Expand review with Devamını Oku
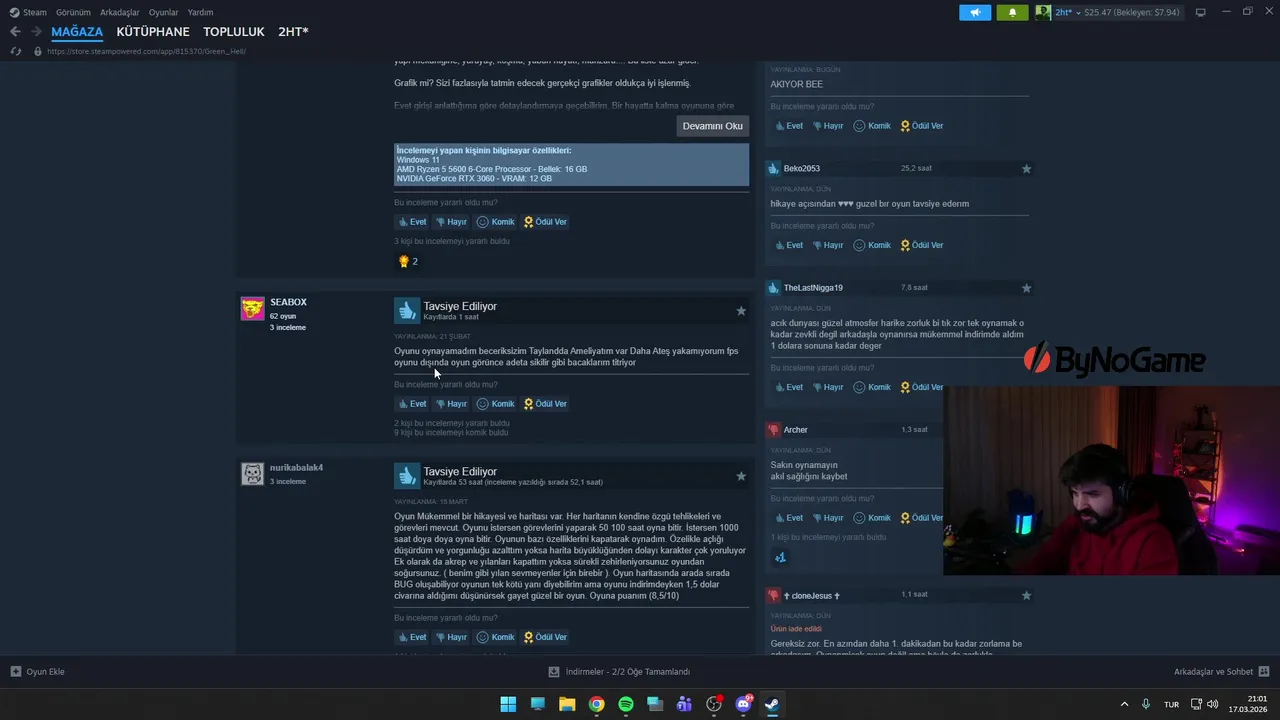Screen dimensions: 1280x720 (712, 126)
